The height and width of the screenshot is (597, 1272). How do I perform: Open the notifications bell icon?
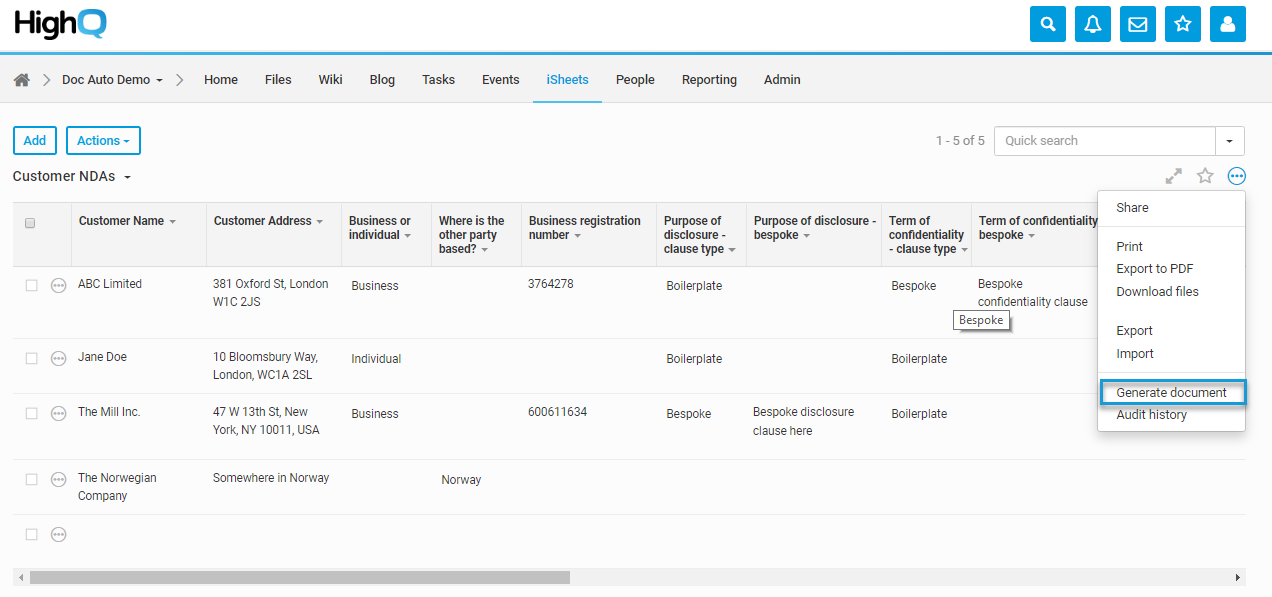click(x=1093, y=24)
